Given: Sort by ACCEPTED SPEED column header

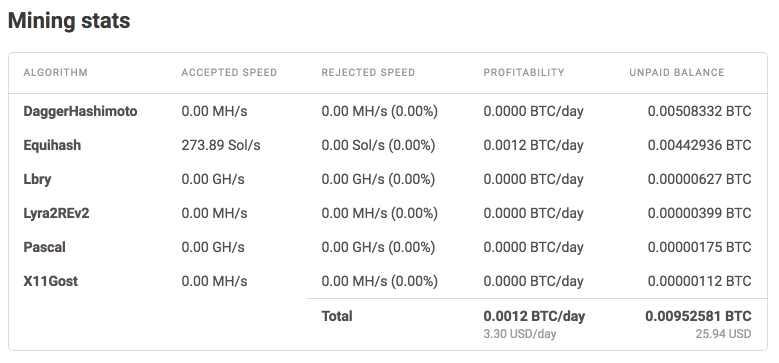Looking at the screenshot, I should (229, 73).
